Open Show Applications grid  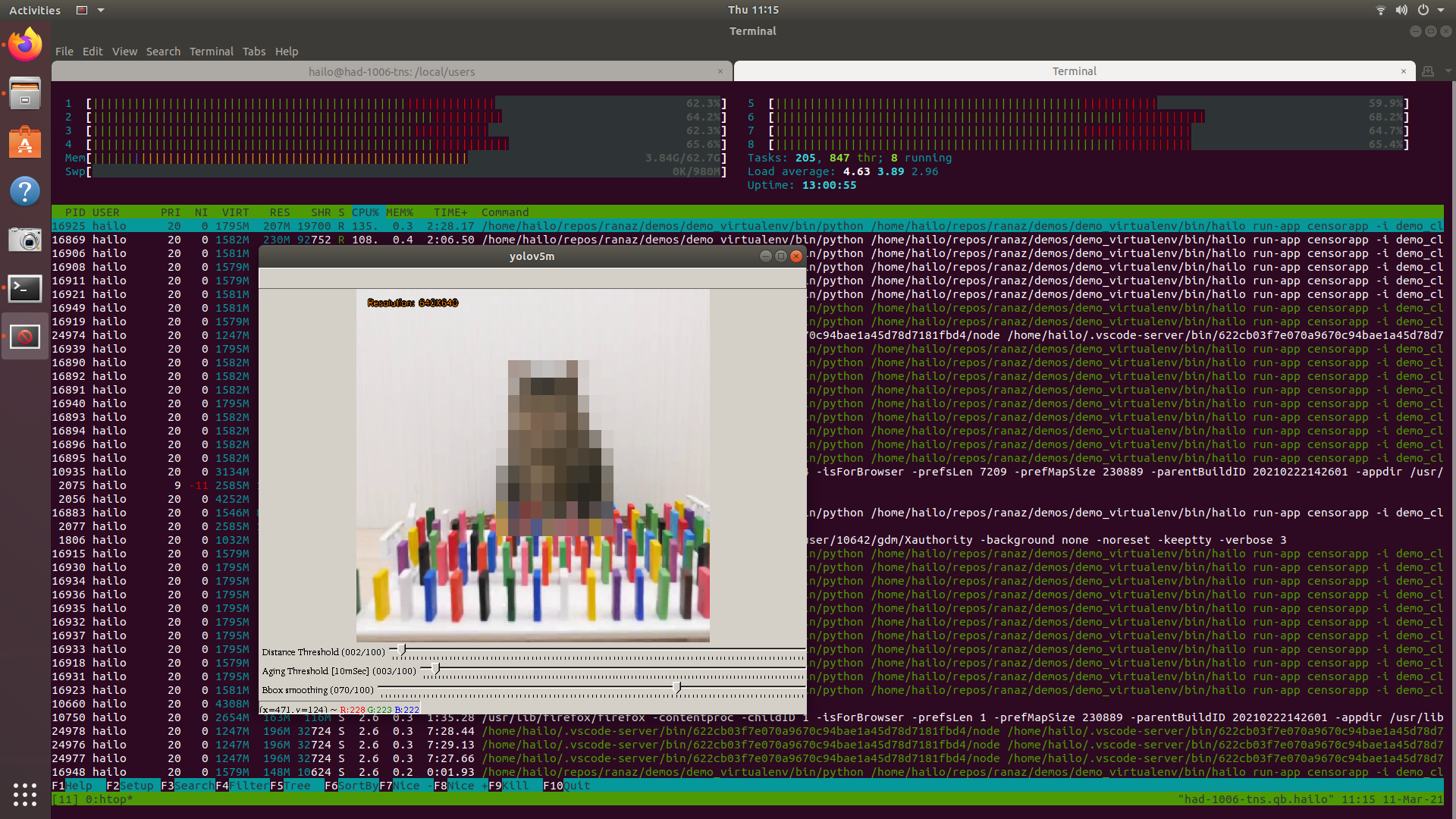click(x=25, y=794)
